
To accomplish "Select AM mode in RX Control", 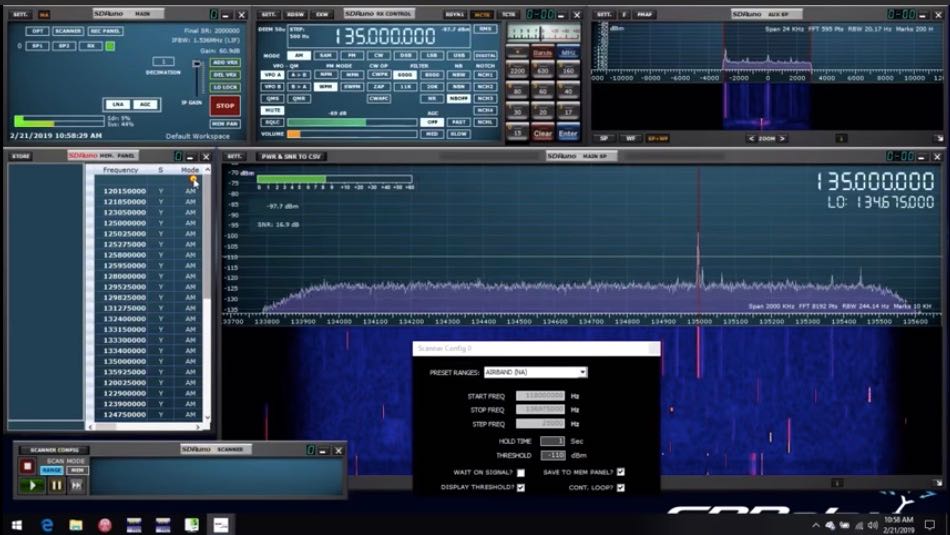I will pyautogui.click(x=299, y=55).
